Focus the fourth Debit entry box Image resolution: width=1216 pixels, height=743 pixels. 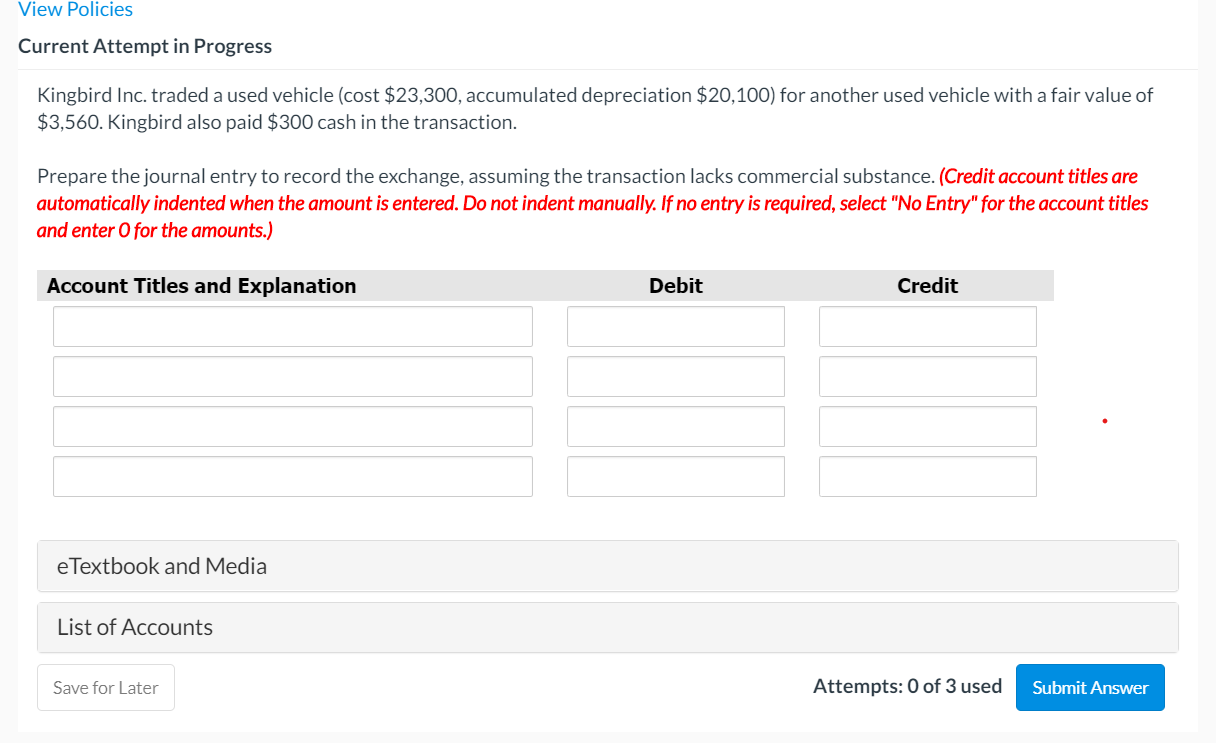point(675,476)
